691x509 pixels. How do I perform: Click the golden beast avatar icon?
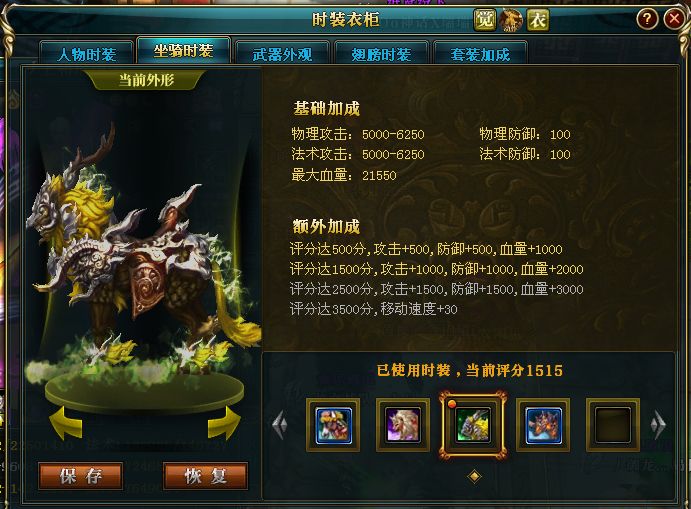[x=511, y=20]
